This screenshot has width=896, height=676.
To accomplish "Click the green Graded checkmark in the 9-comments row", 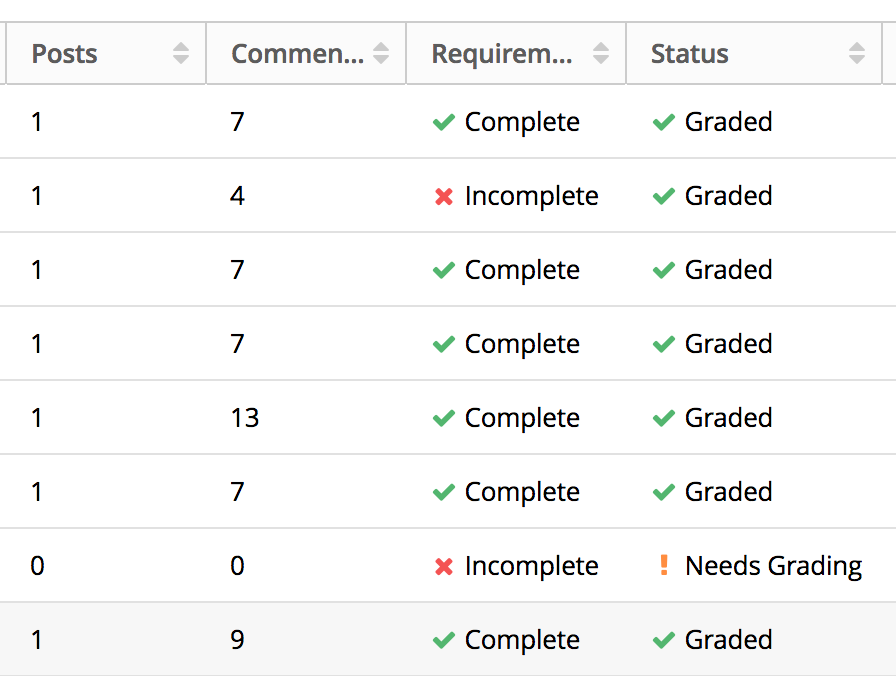I will [663, 640].
